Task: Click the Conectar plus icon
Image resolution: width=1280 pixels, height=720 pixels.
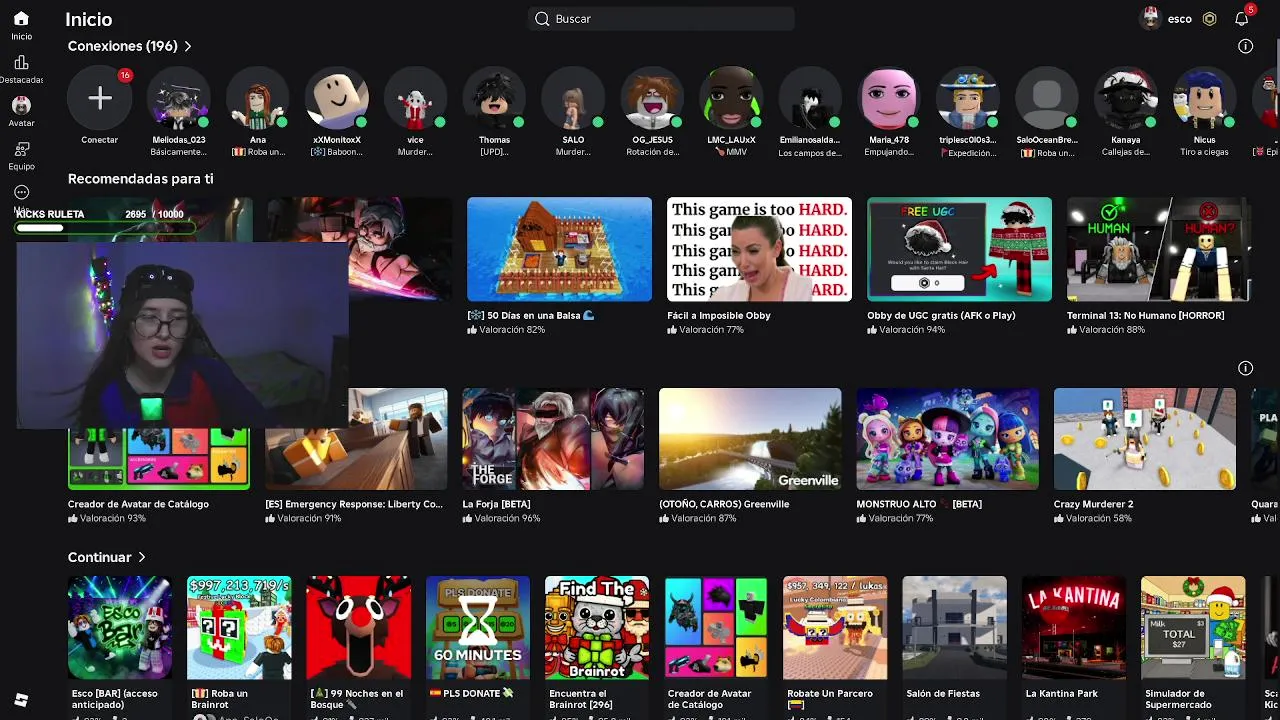Action: pyautogui.click(x=99, y=98)
